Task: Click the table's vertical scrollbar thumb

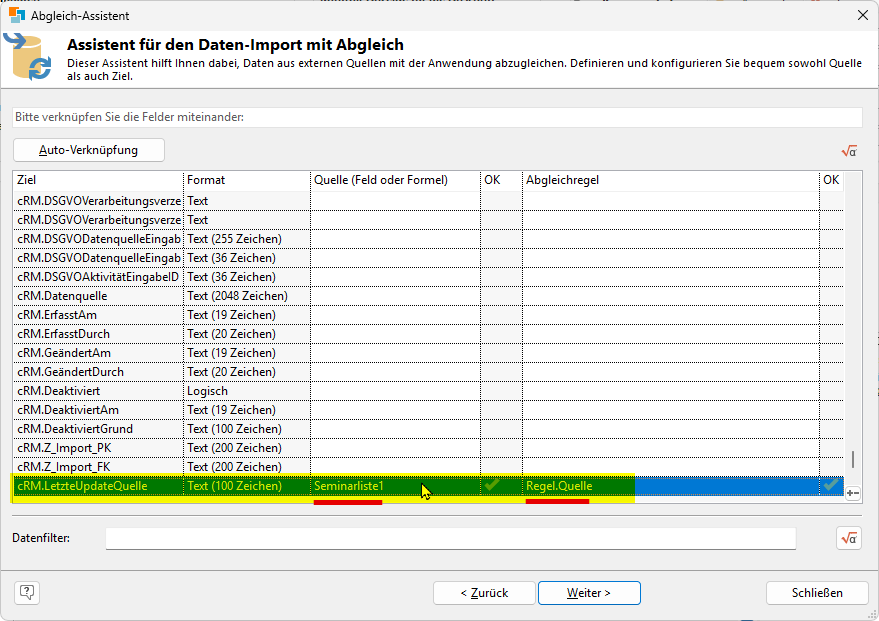Action: point(852,460)
